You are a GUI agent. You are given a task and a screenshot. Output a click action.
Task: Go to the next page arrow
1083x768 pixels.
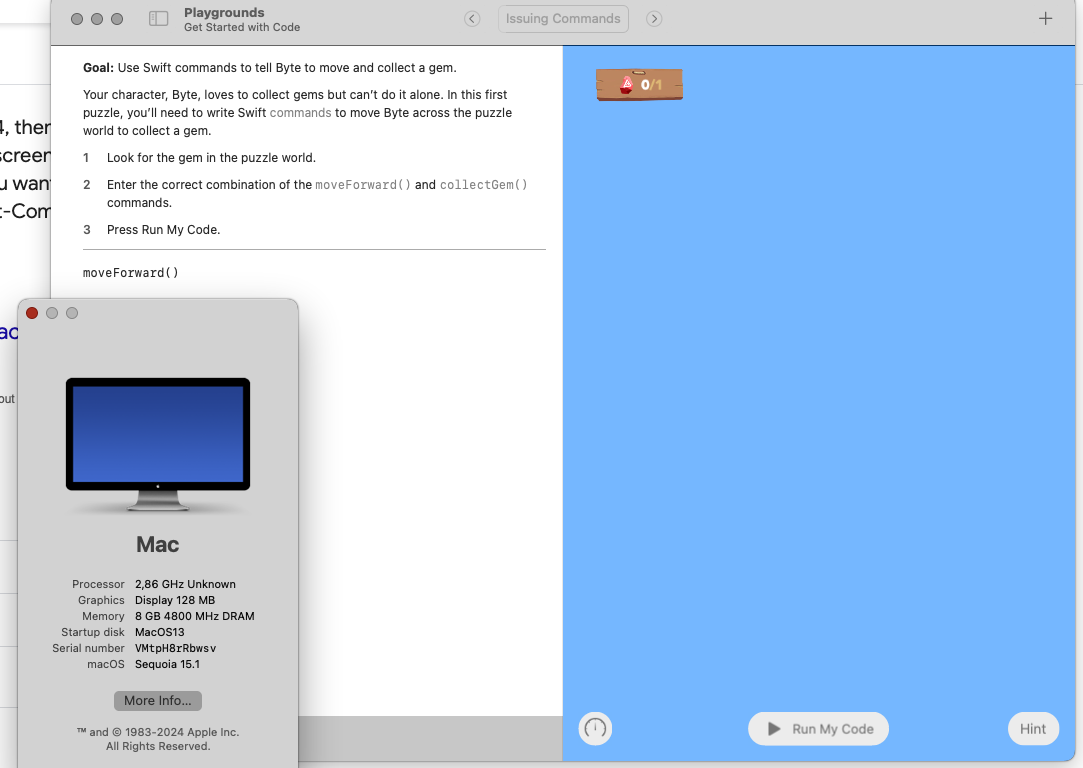[654, 19]
